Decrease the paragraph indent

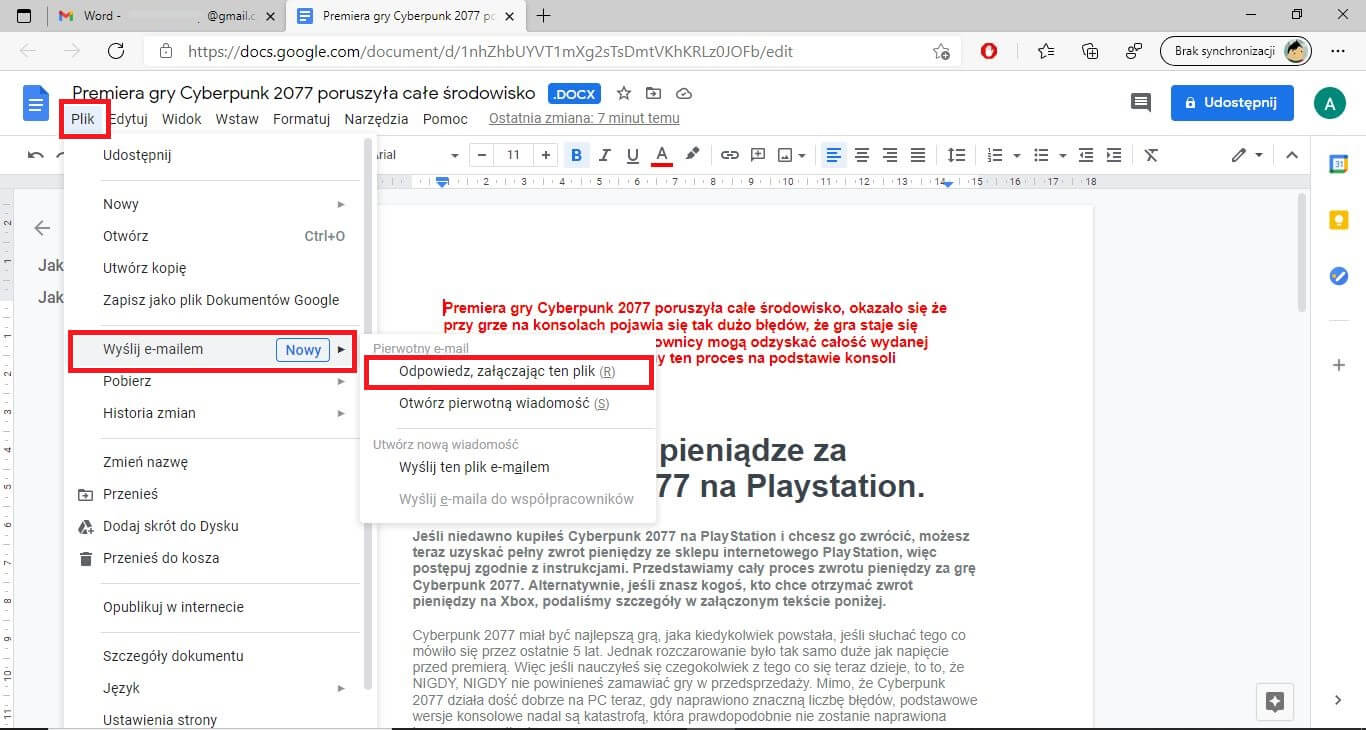(x=1086, y=155)
